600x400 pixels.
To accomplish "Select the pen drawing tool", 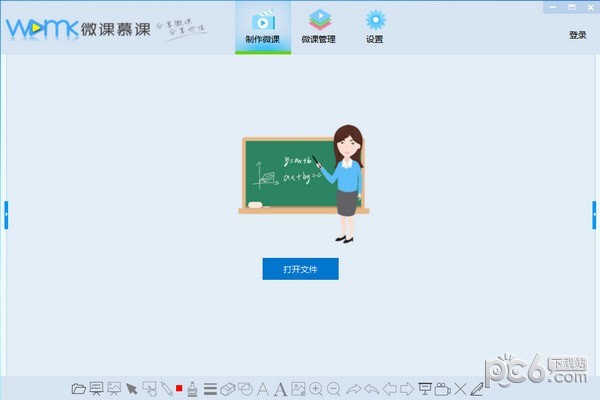I will click(x=166, y=388).
